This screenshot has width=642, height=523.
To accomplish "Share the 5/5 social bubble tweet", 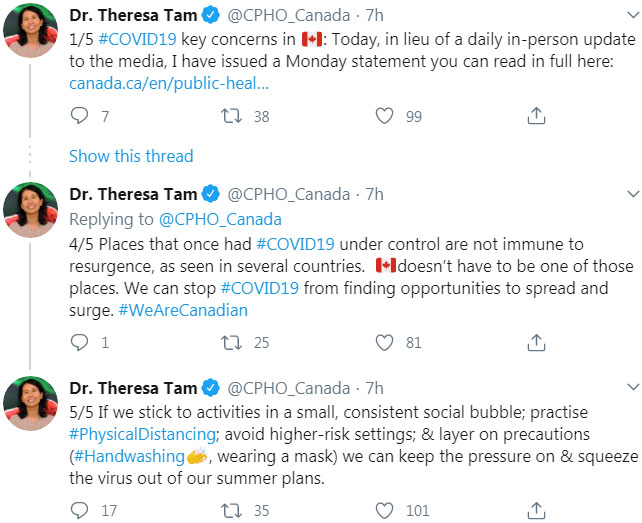I will point(536,510).
